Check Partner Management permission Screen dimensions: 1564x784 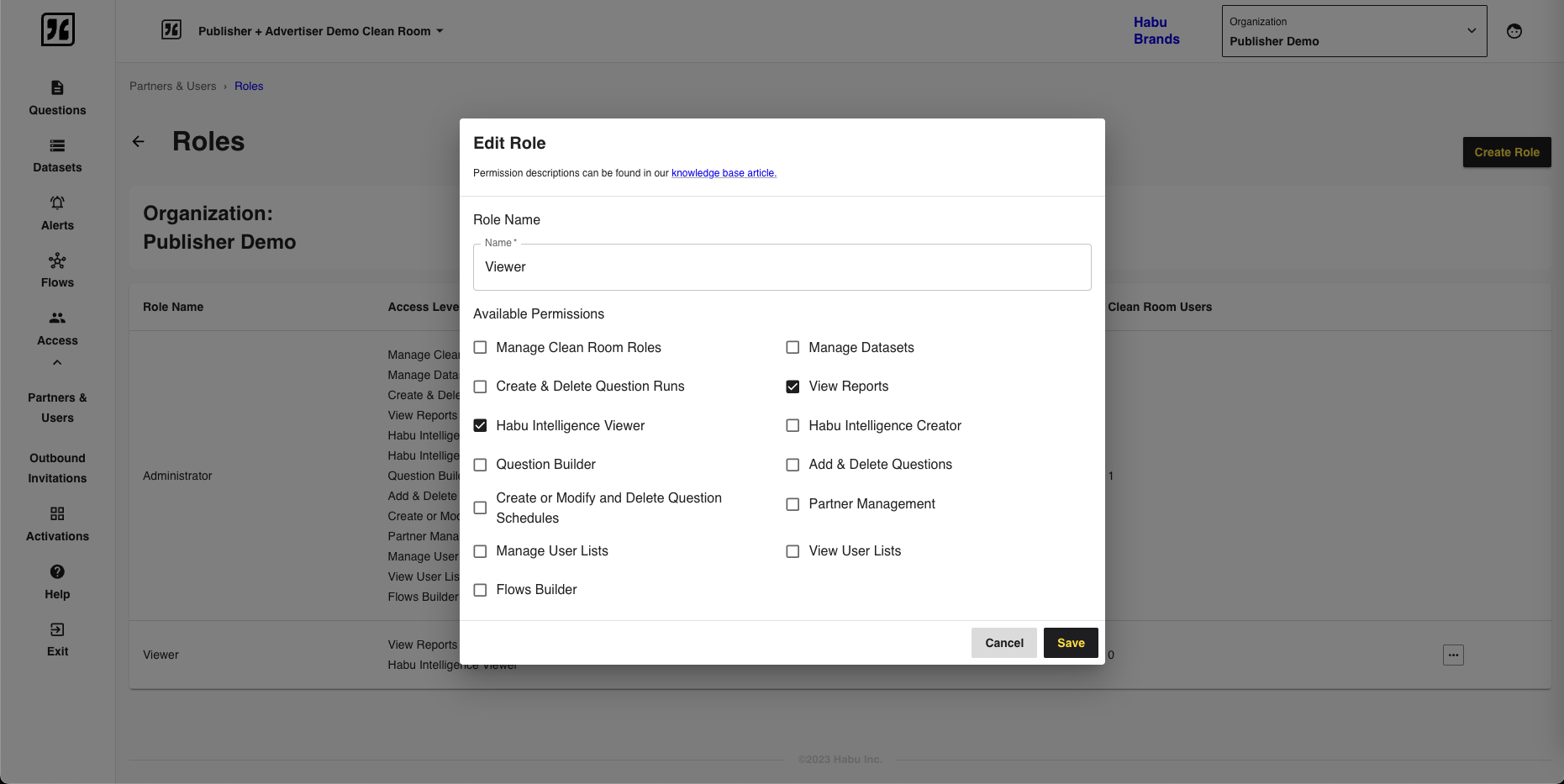[793, 504]
